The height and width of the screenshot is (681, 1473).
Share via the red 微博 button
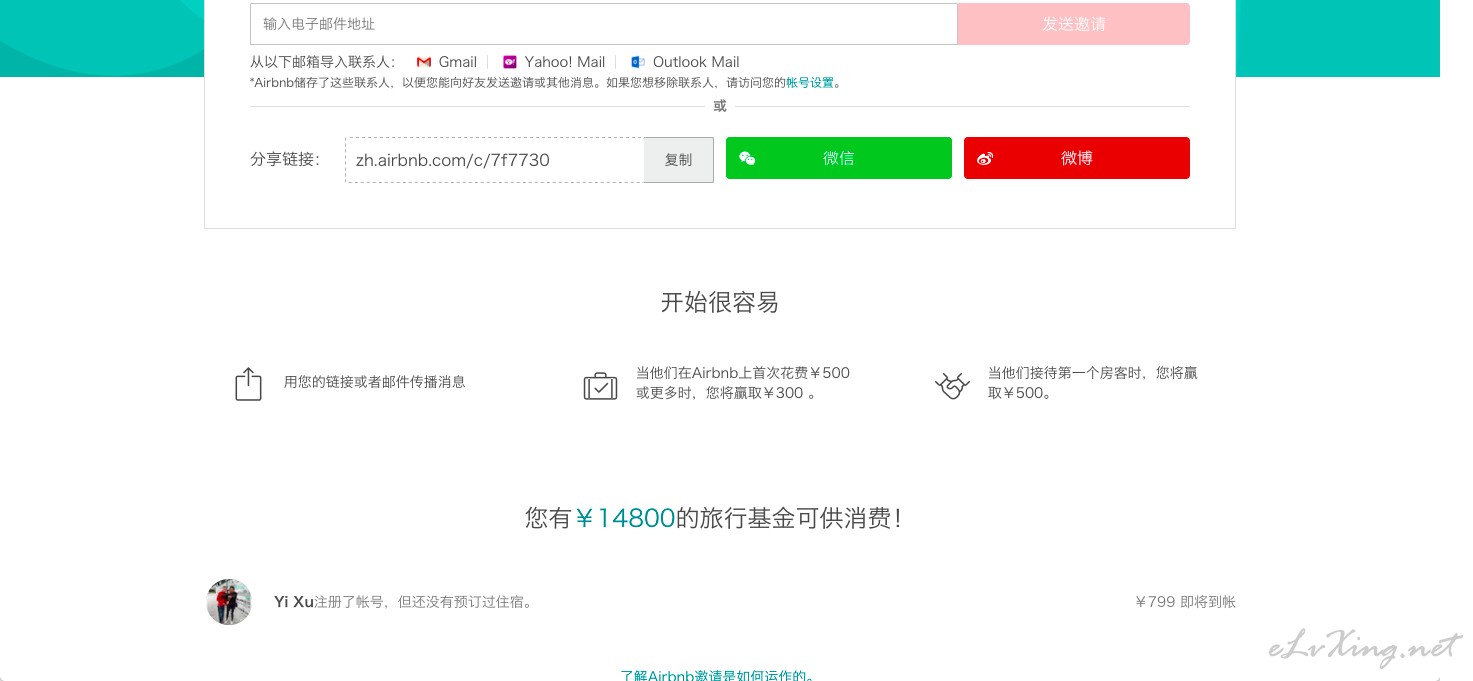1077,158
